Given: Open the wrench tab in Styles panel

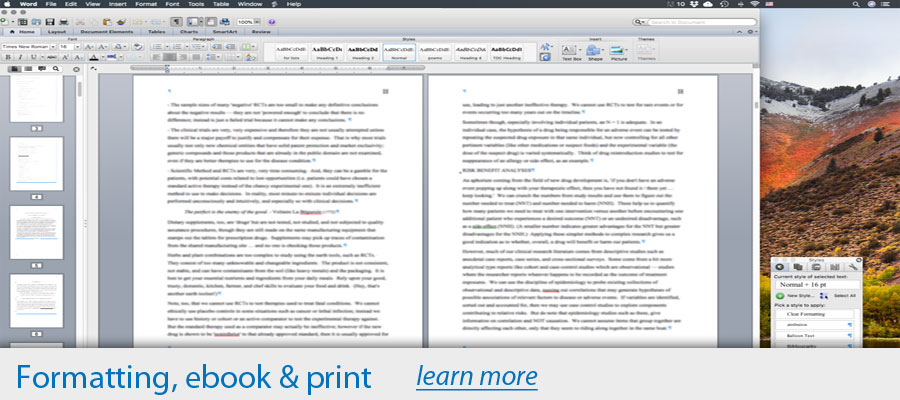Looking at the screenshot, I should 852,267.
